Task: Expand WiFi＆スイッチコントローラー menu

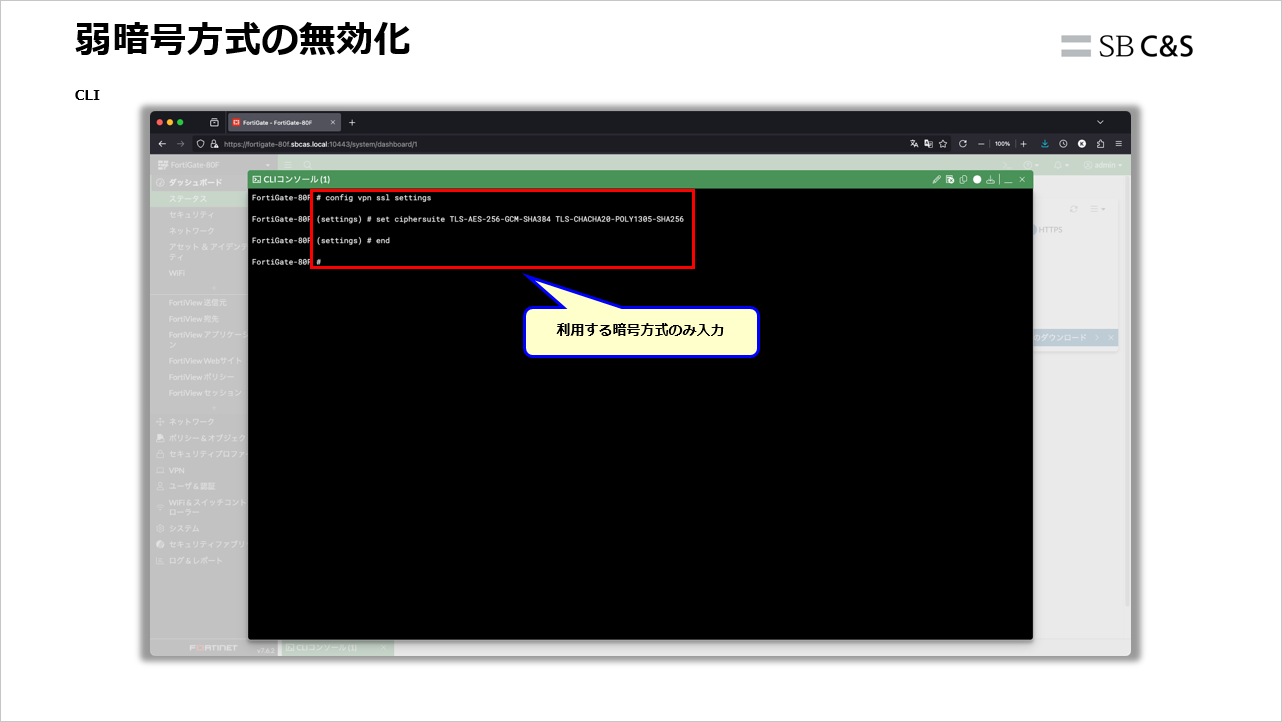Action: (199, 506)
